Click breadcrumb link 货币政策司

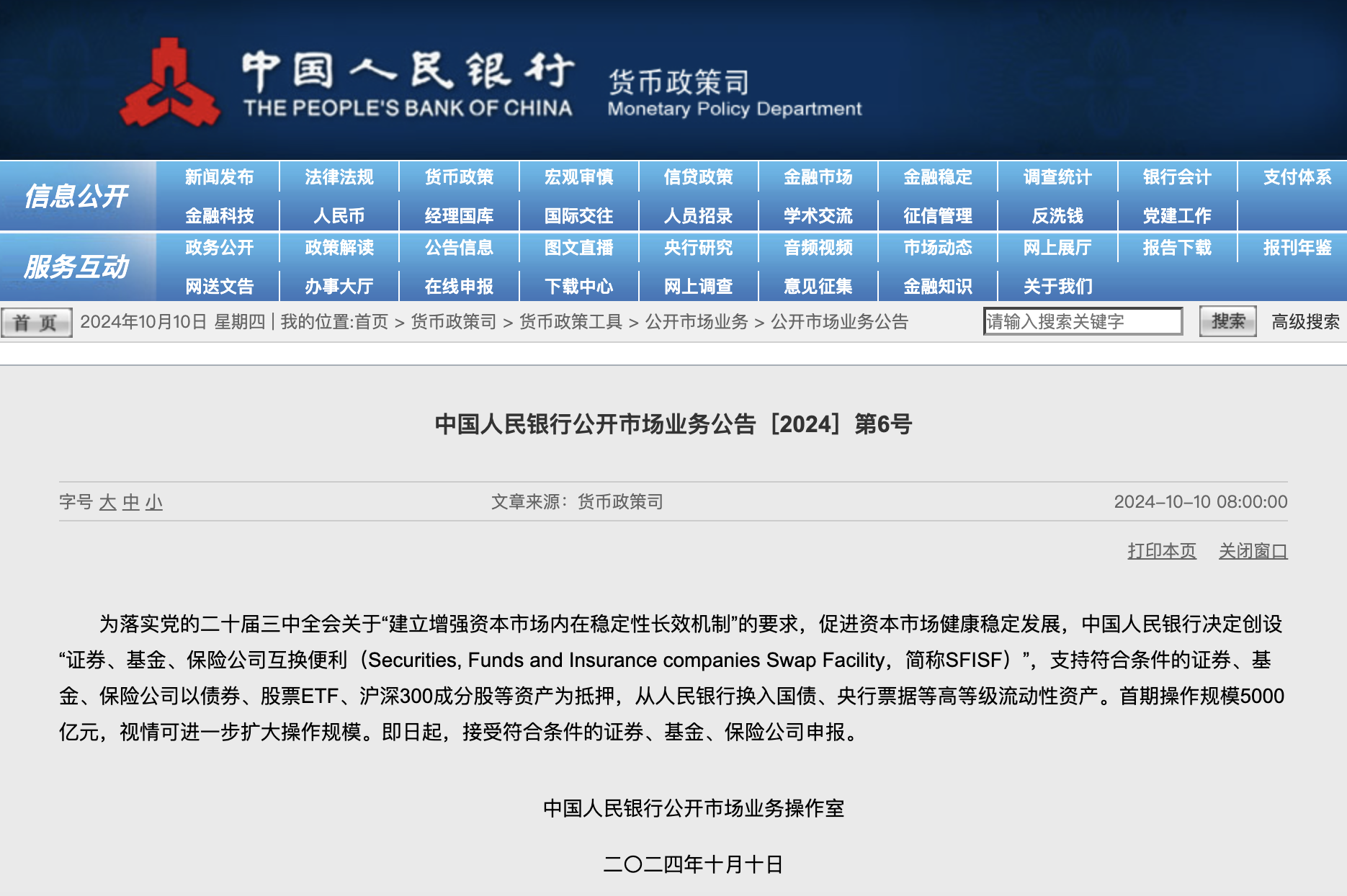(452, 322)
